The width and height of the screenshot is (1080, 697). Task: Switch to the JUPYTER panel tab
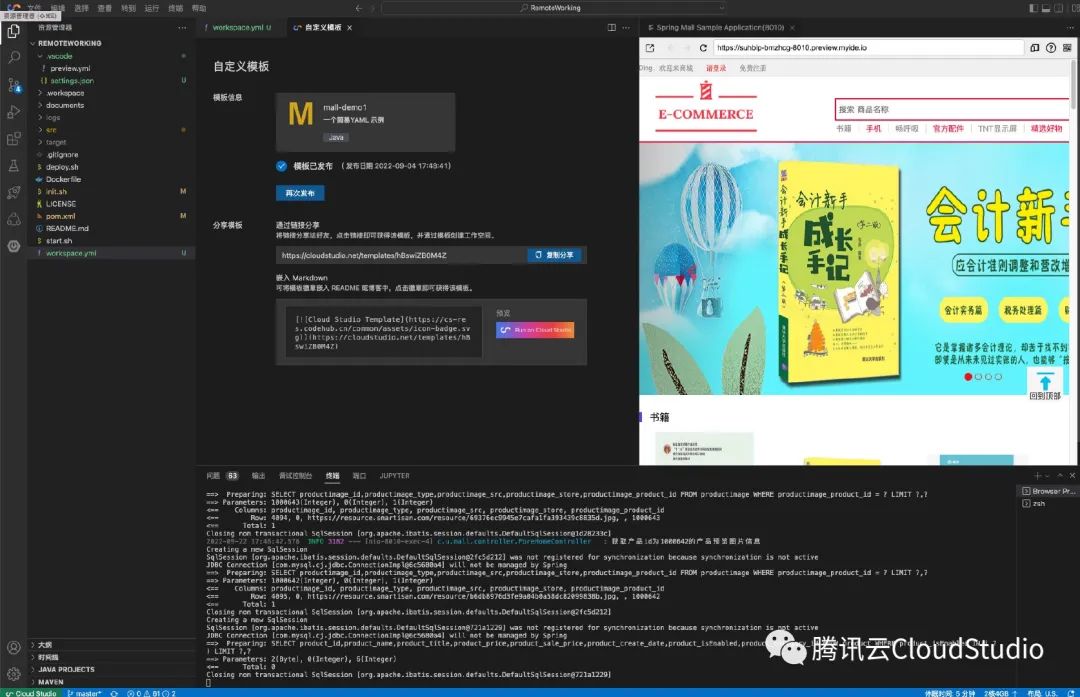tap(394, 475)
